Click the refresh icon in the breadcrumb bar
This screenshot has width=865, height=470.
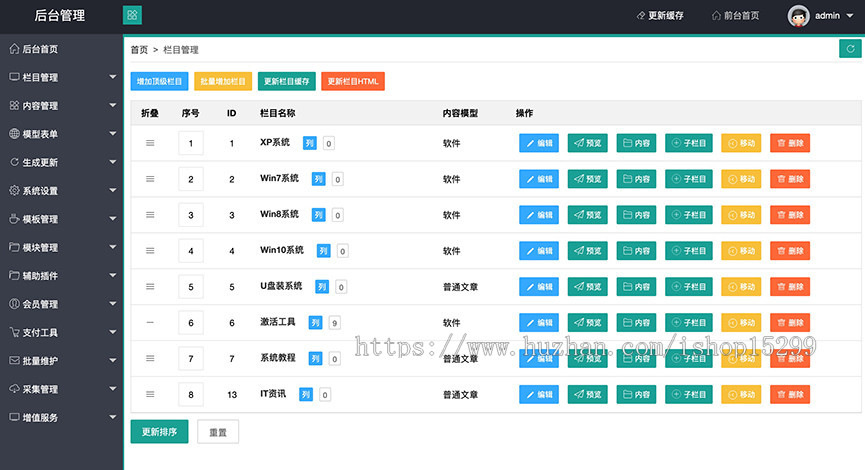point(850,49)
